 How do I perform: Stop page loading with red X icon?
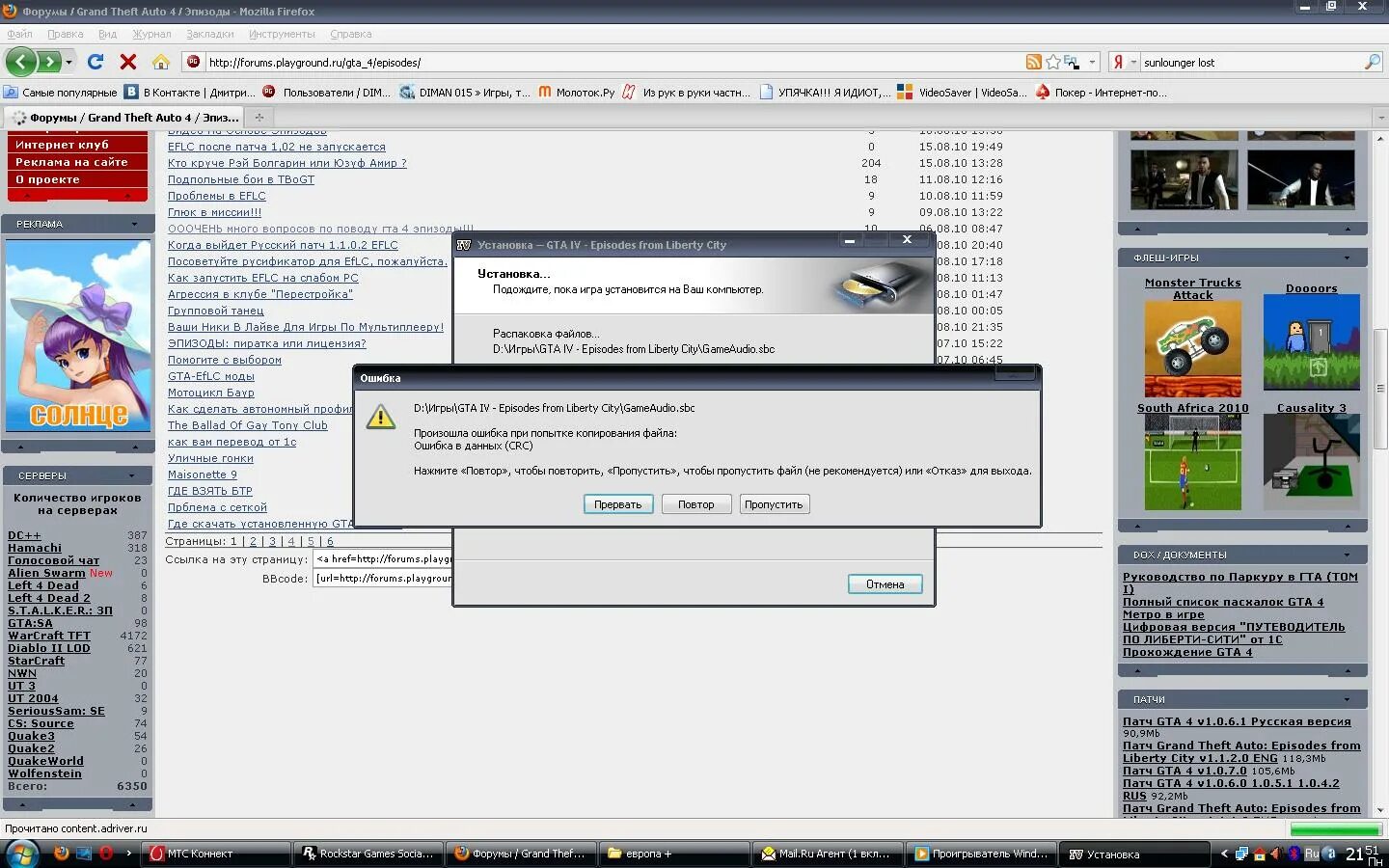pyautogui.click(x=127, y=62)
